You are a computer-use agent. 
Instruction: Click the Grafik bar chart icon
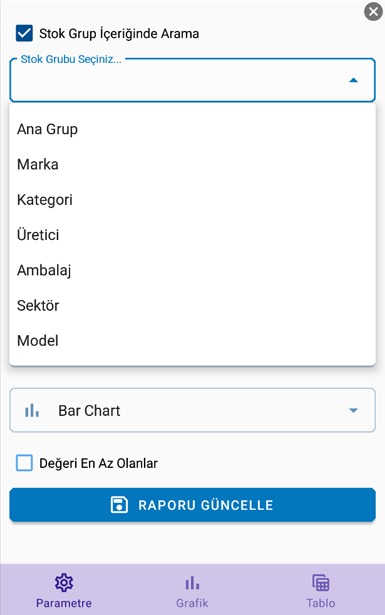click(192, 583)
